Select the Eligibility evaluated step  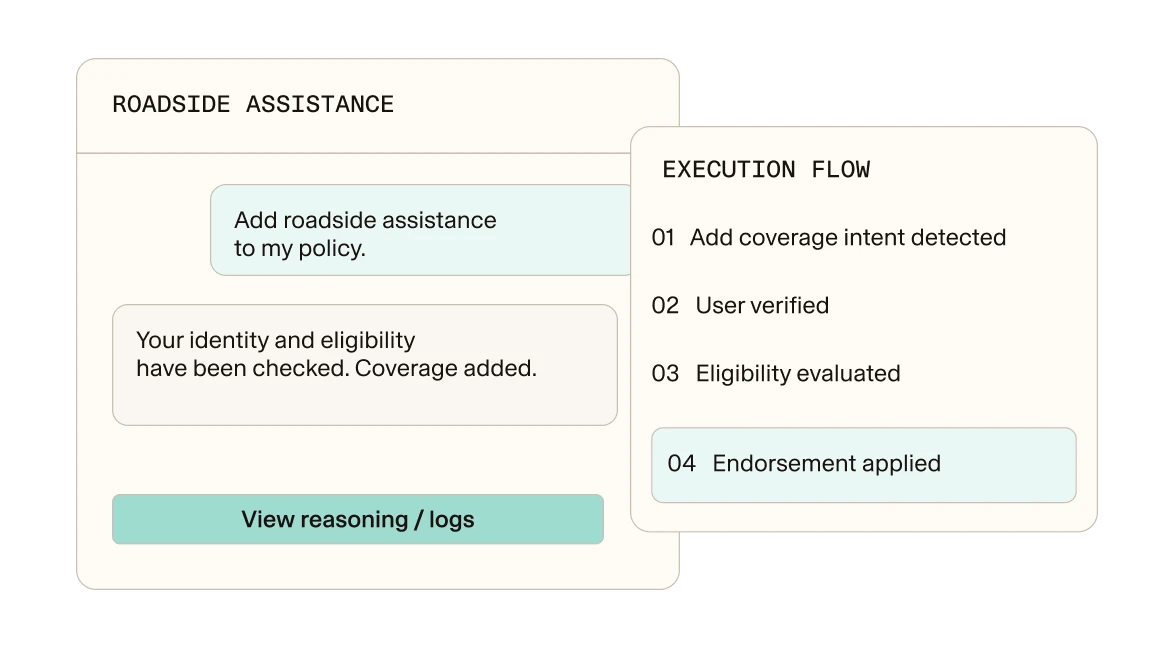776,374
